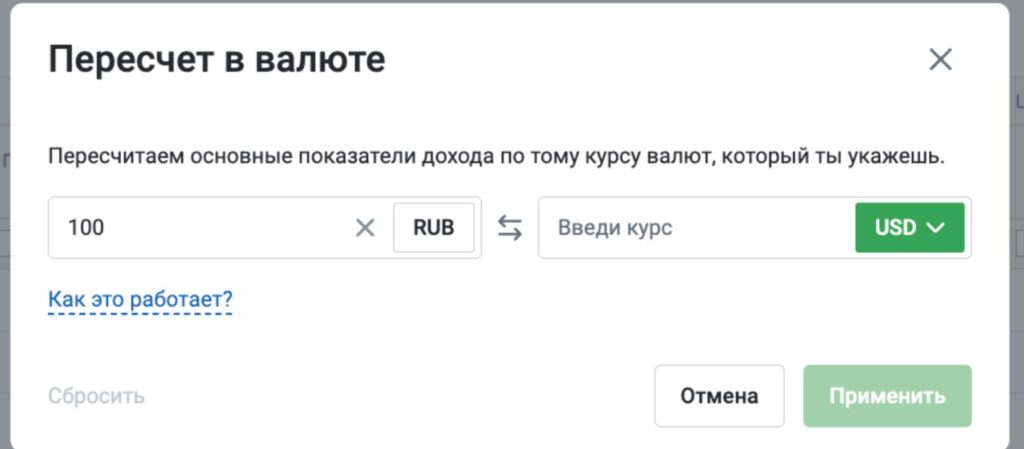Screen dimensions: 1024x449
Task: Click blank area right of the help link
Action: [x=600, y=300]
